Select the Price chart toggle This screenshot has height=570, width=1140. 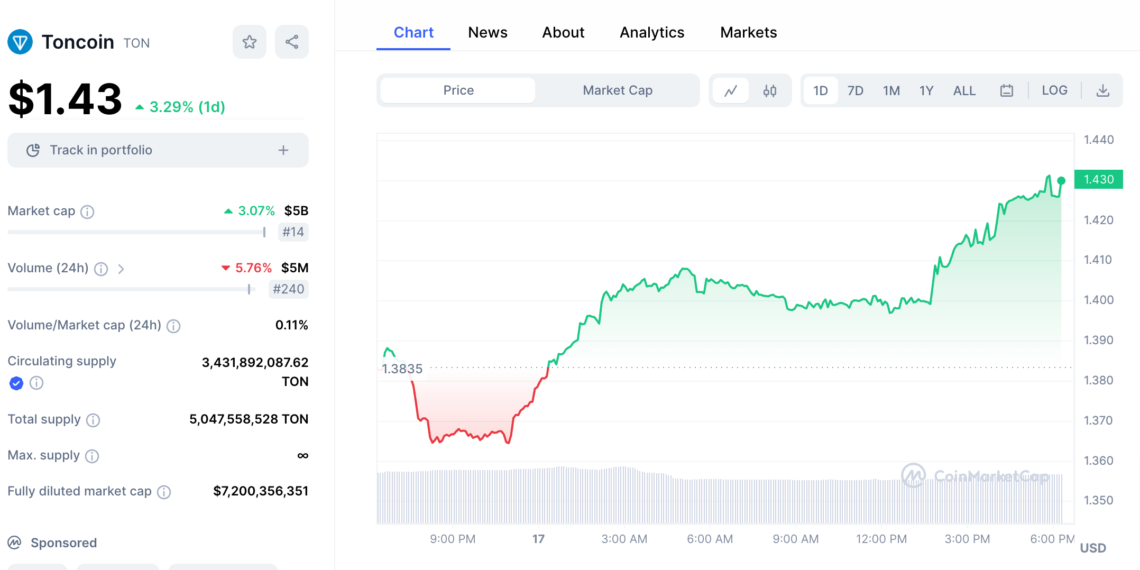[458, 90]
